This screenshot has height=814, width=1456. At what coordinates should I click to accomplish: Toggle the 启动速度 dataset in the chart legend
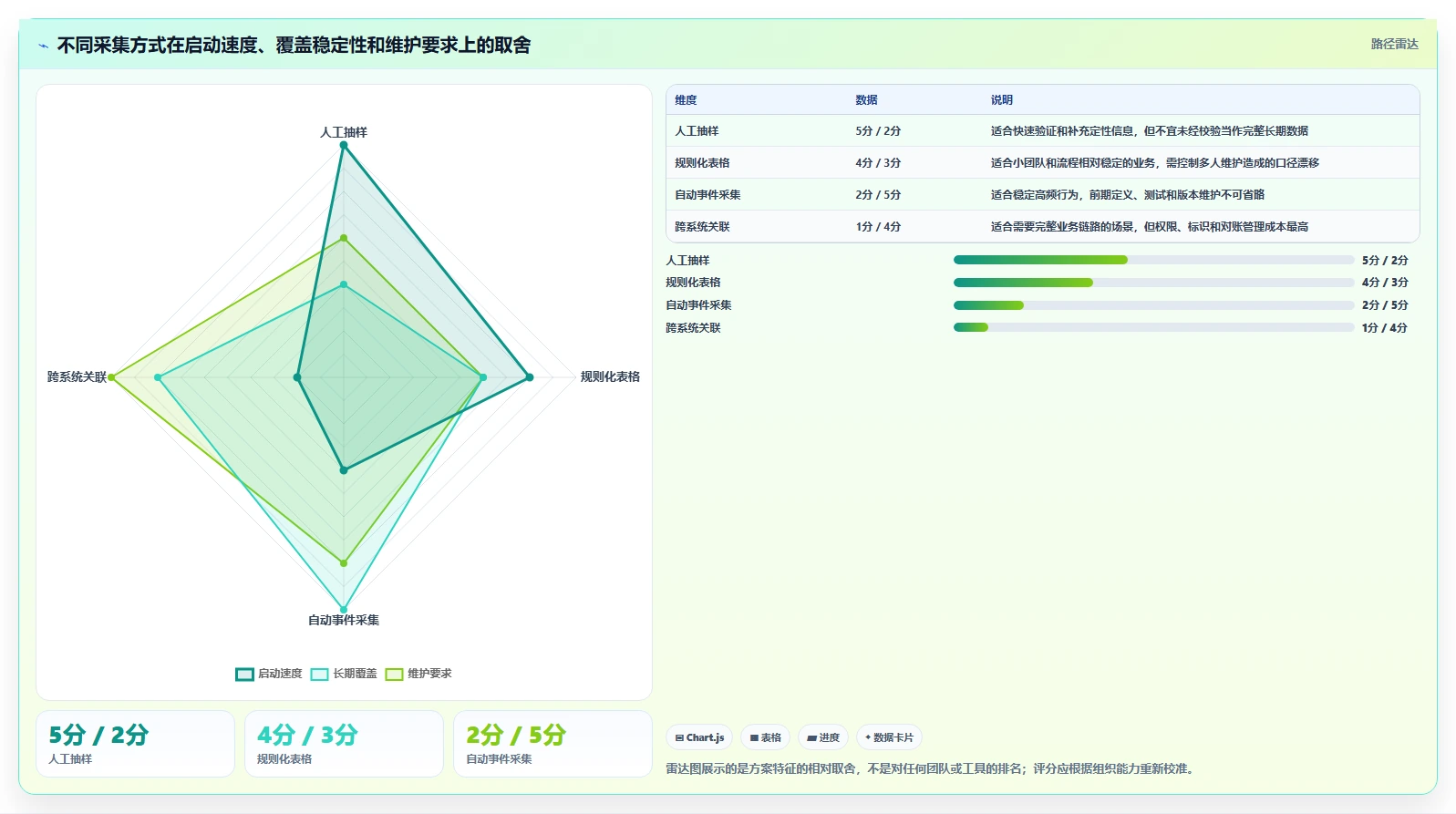click(269, 674)
